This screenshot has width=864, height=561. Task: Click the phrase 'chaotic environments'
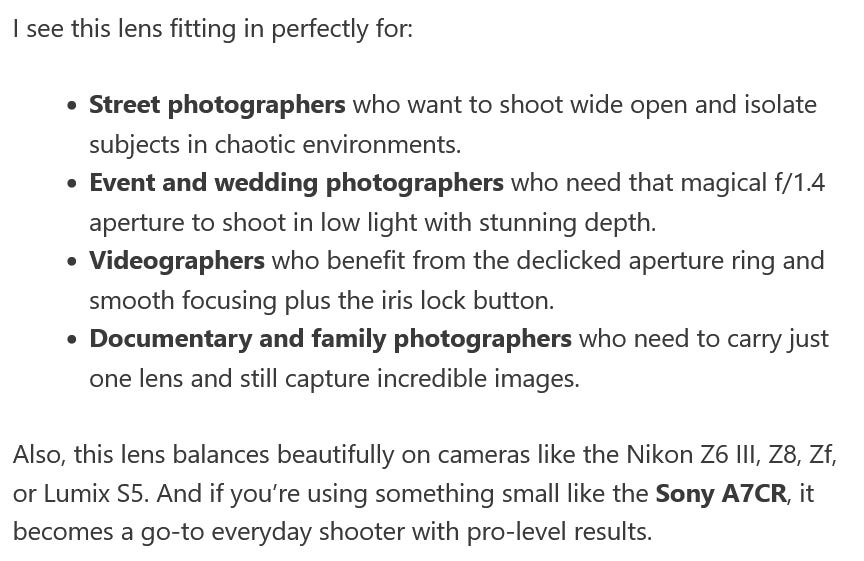[x=336, y=145]
